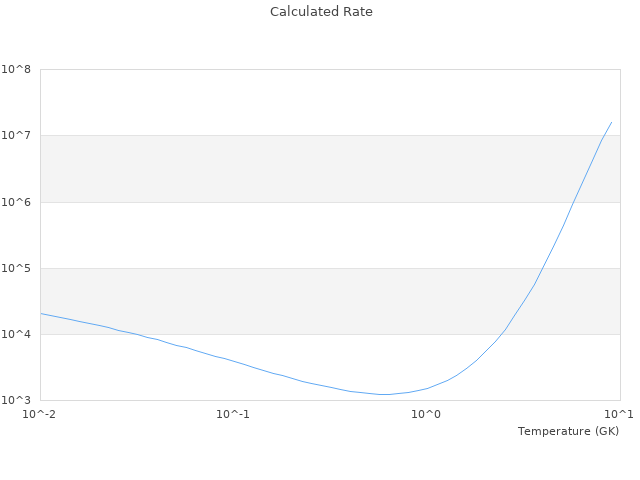Click the 10^1 x-axis tick label

click(619, 414)
